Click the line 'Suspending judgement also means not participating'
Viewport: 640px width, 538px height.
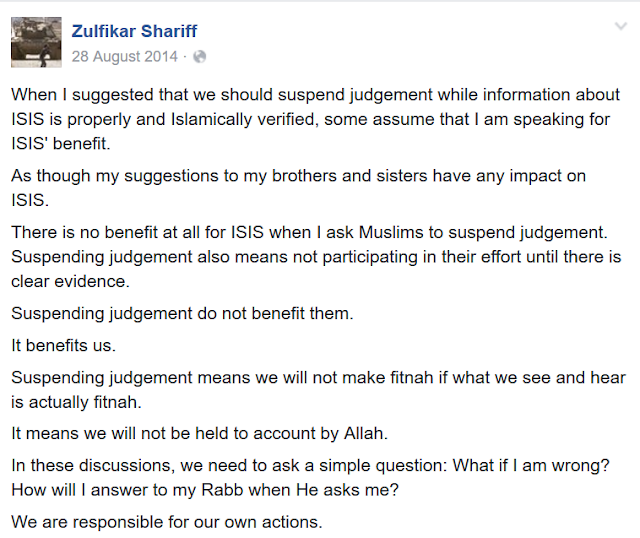pyautogui.click(x=316, y=257)
